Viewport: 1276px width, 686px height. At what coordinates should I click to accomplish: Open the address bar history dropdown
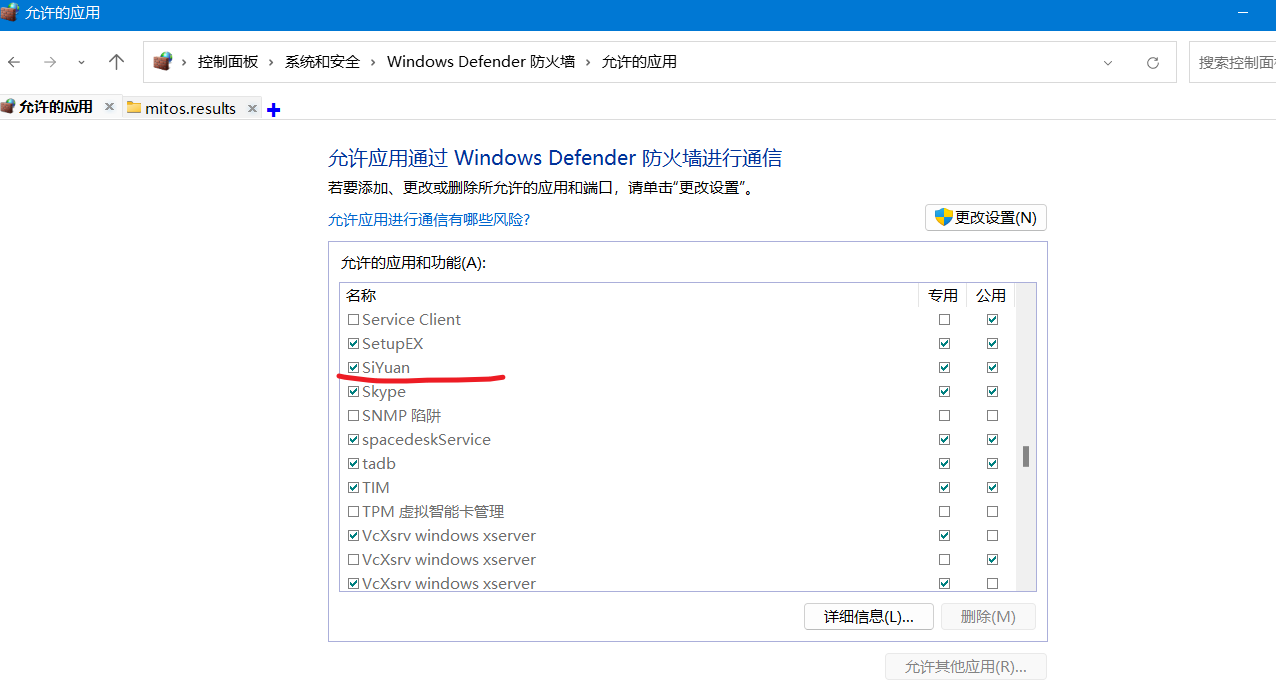tap(1108, 62)
